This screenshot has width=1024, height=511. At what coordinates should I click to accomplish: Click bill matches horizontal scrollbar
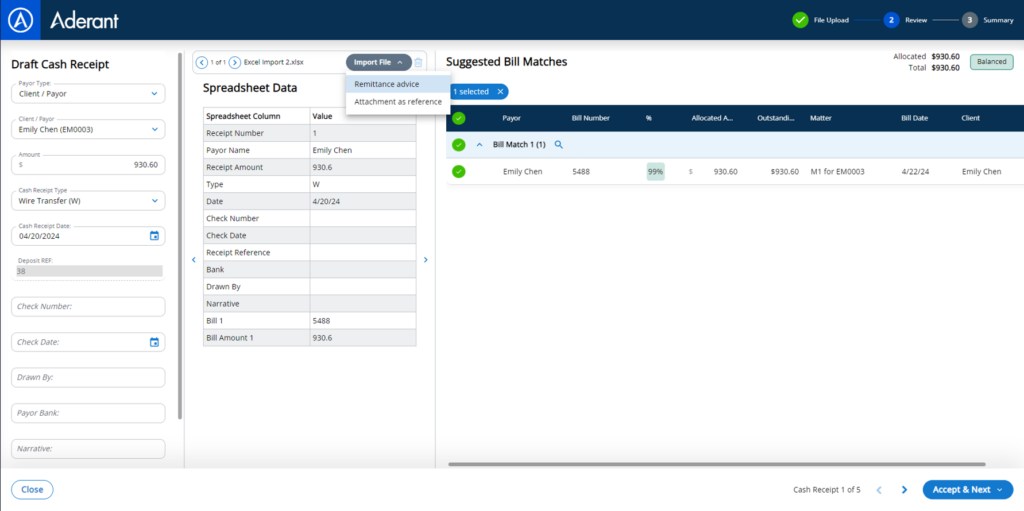point(716,464)
